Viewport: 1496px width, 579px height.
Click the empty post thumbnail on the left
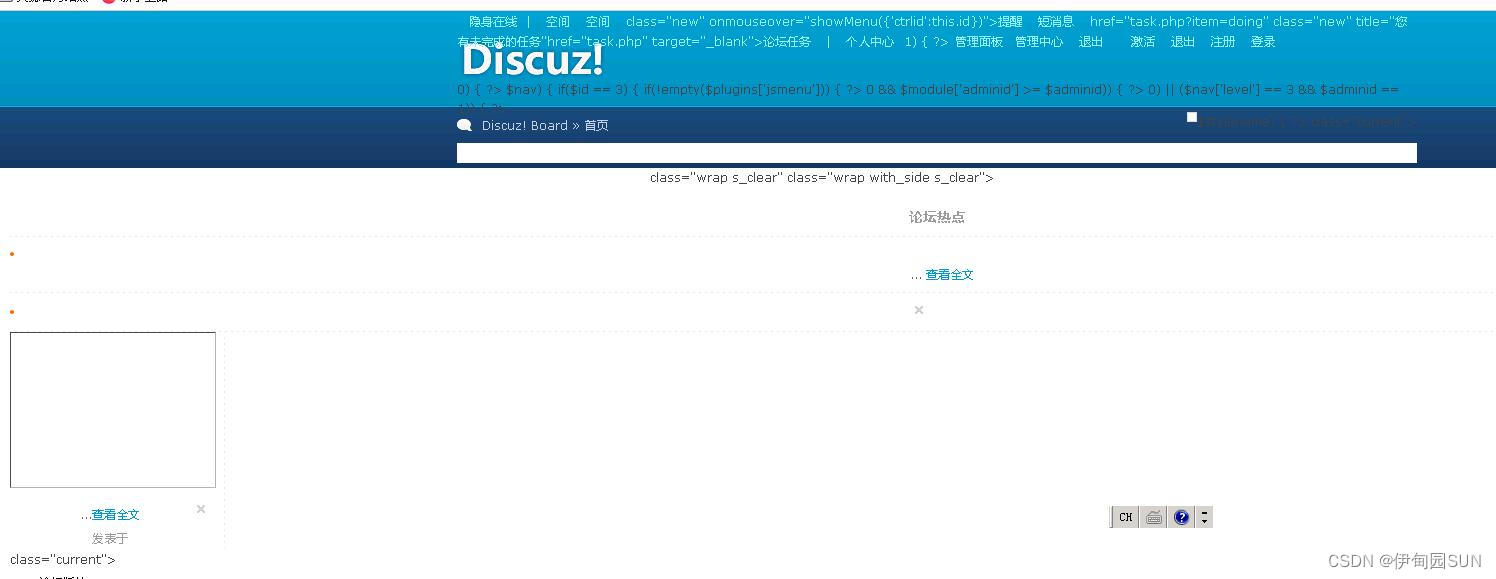pyautogui.click(x=113, y=409)
